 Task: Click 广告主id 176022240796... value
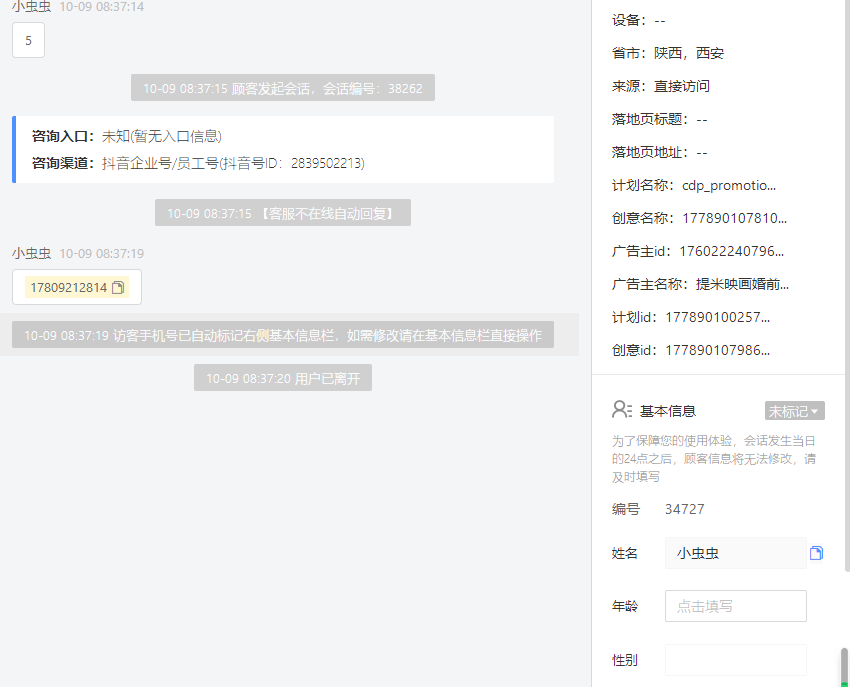(731, 251)
